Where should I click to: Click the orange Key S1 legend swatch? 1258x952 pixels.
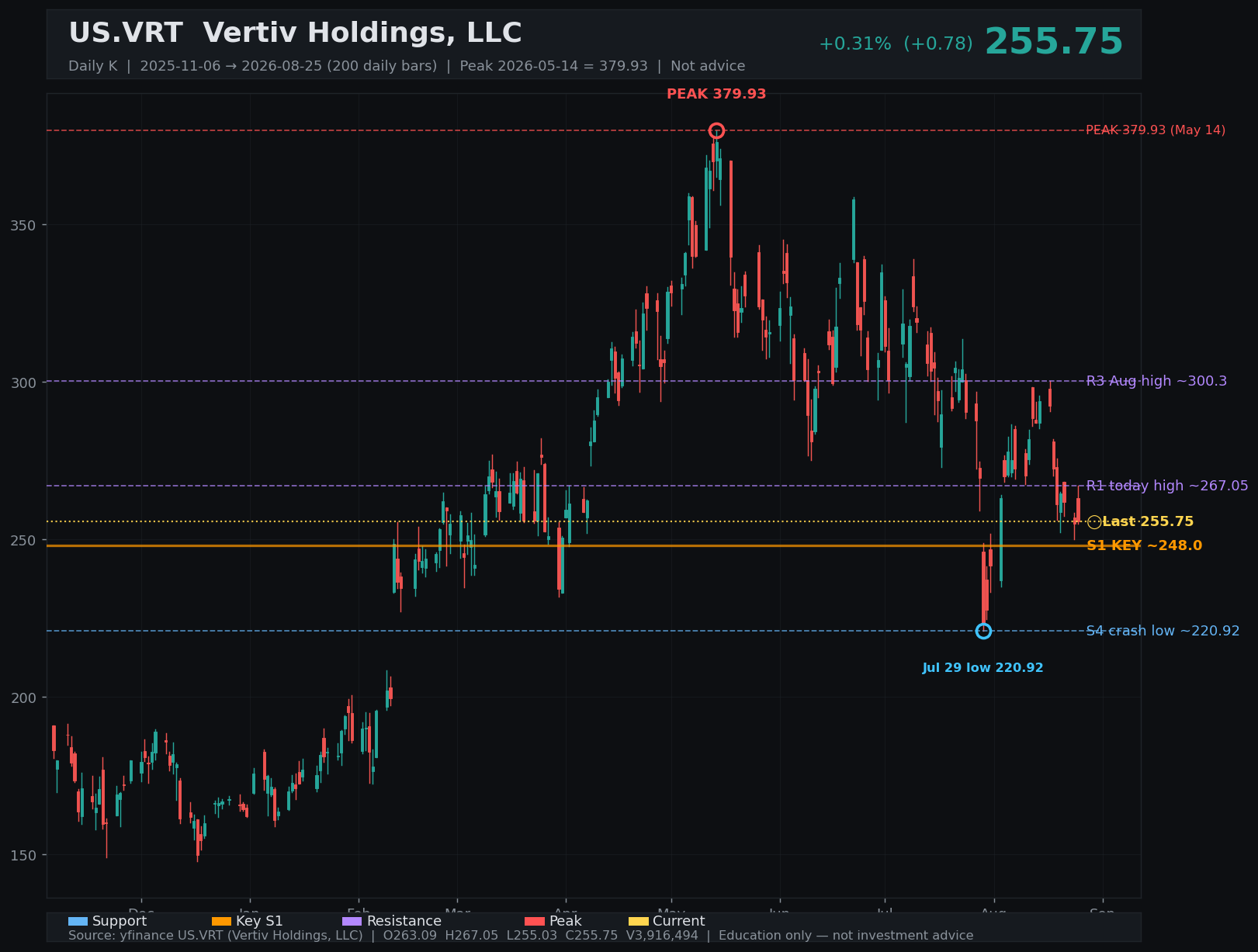point(221,922)
